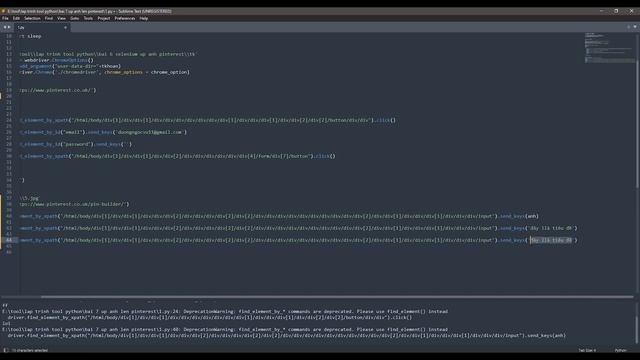Switch to the 1.py file tab
640x360 pixels.
tap(41, 27)
